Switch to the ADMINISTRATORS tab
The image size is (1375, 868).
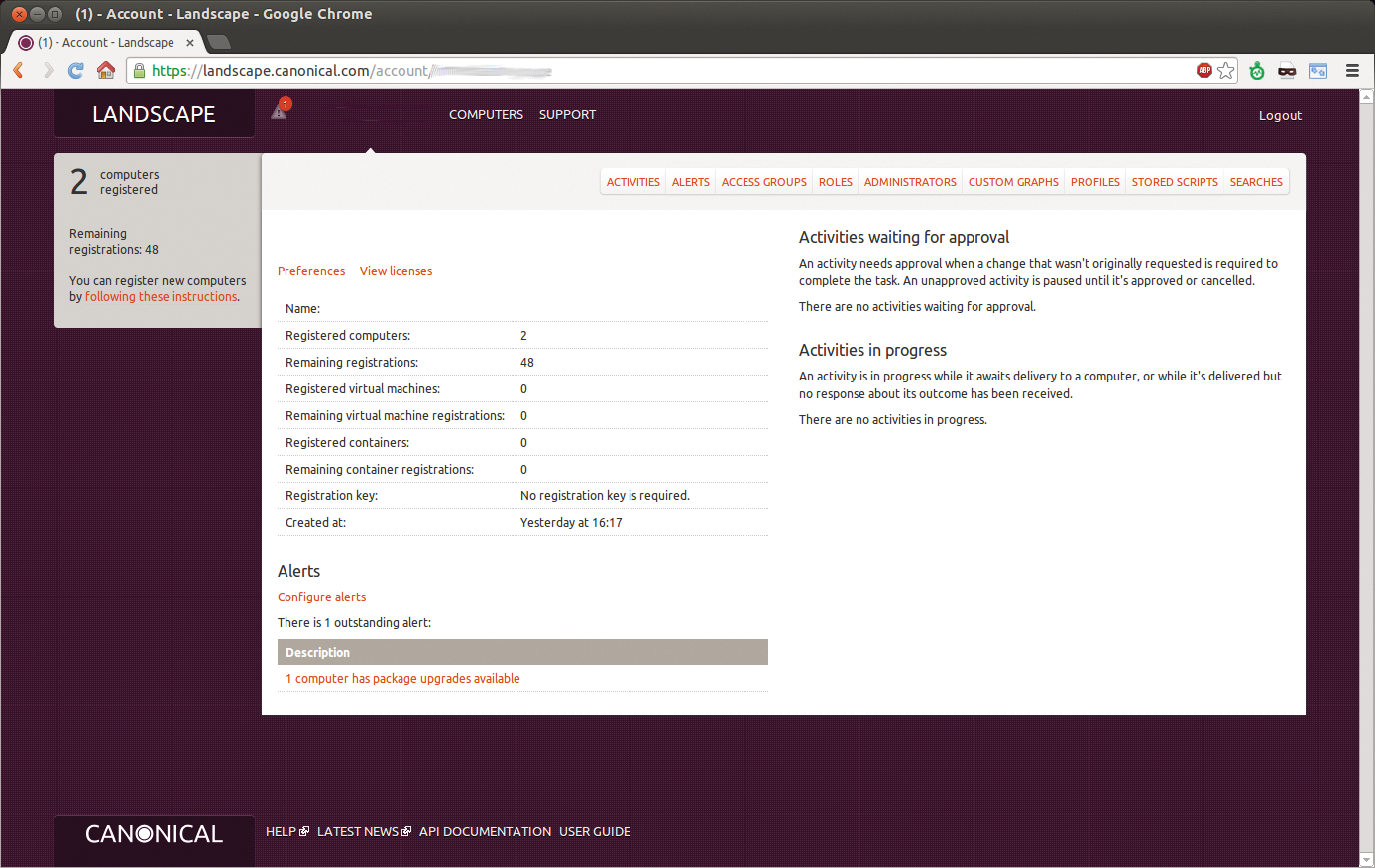click(x=909, y=182)
